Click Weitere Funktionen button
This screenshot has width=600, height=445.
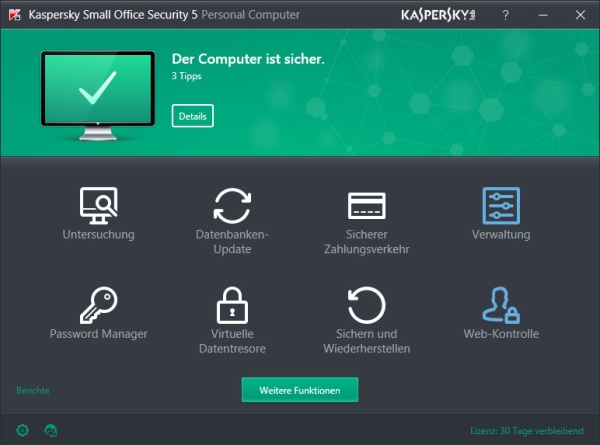click(x=300, y=390)
